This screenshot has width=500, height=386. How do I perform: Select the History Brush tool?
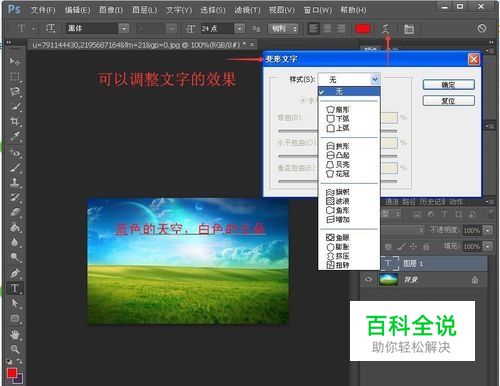point(15,197)
